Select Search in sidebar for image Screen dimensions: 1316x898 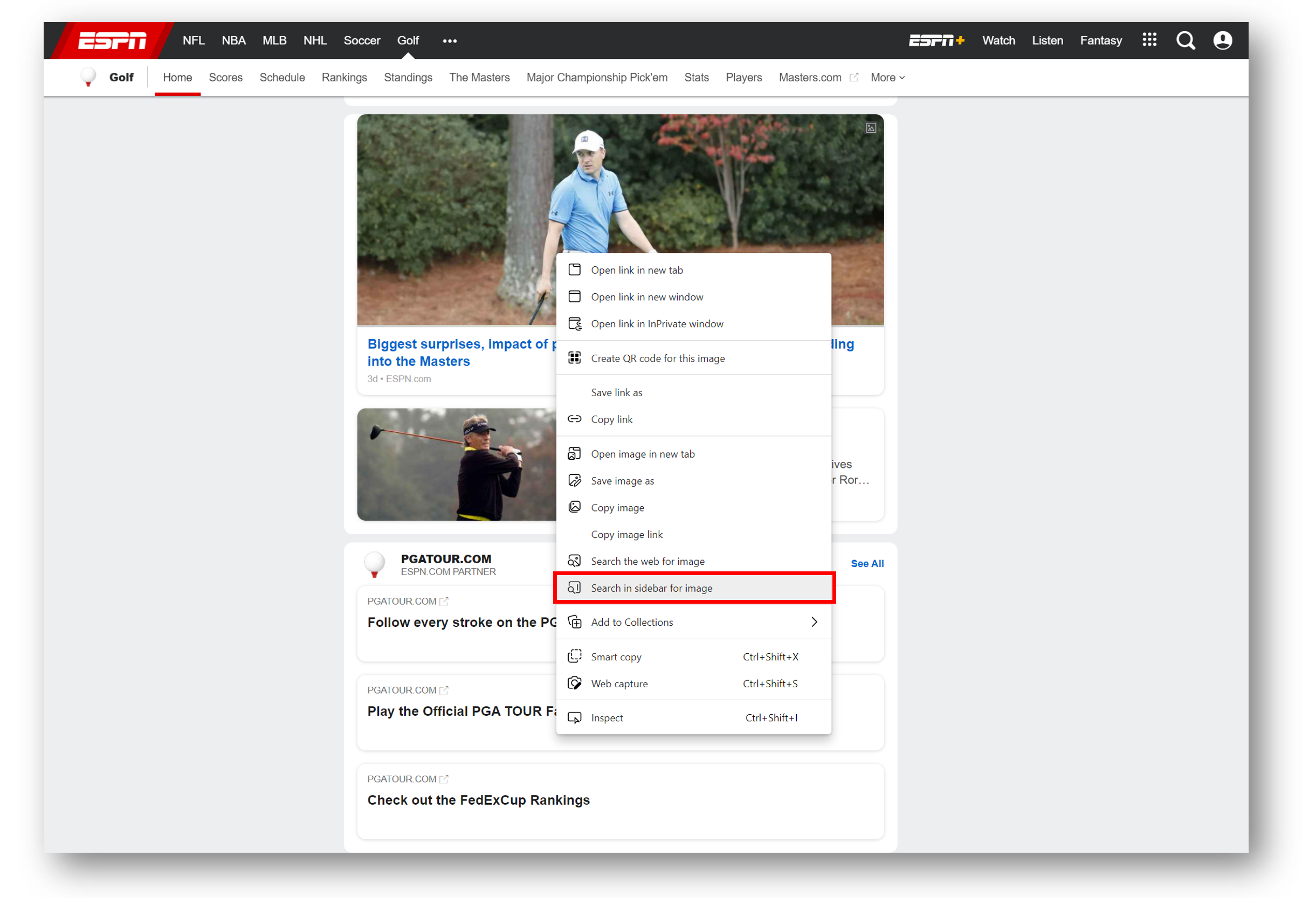651,588
